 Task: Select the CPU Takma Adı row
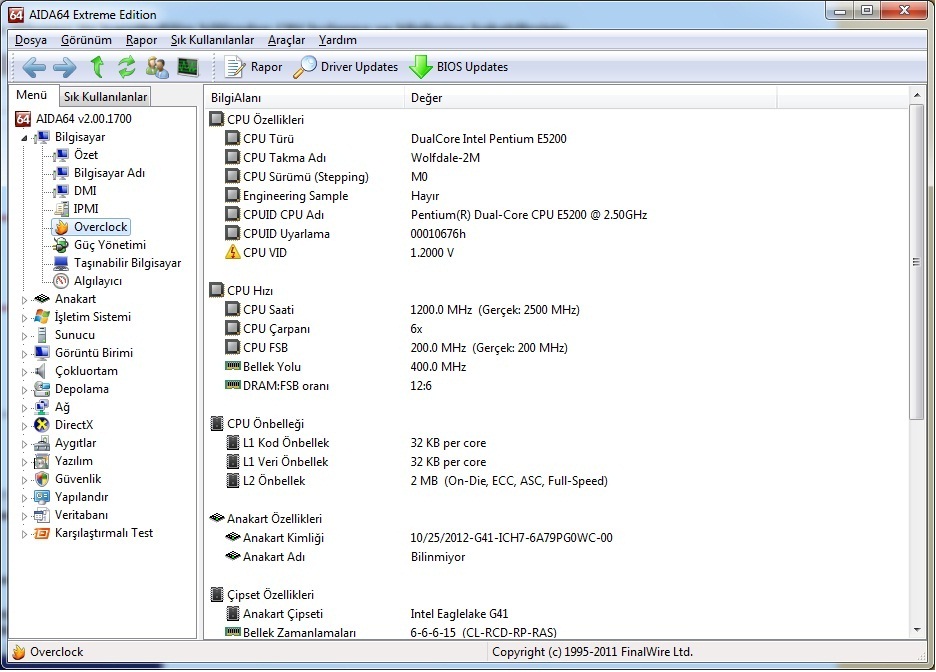558,158
